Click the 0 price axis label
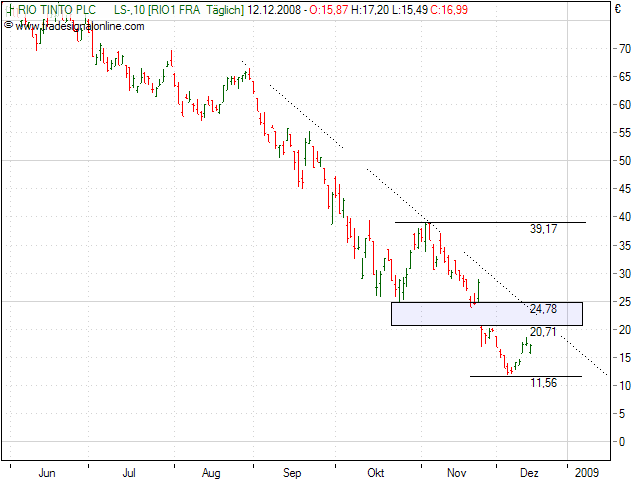640x480 pixels. (x=622, y=442)
